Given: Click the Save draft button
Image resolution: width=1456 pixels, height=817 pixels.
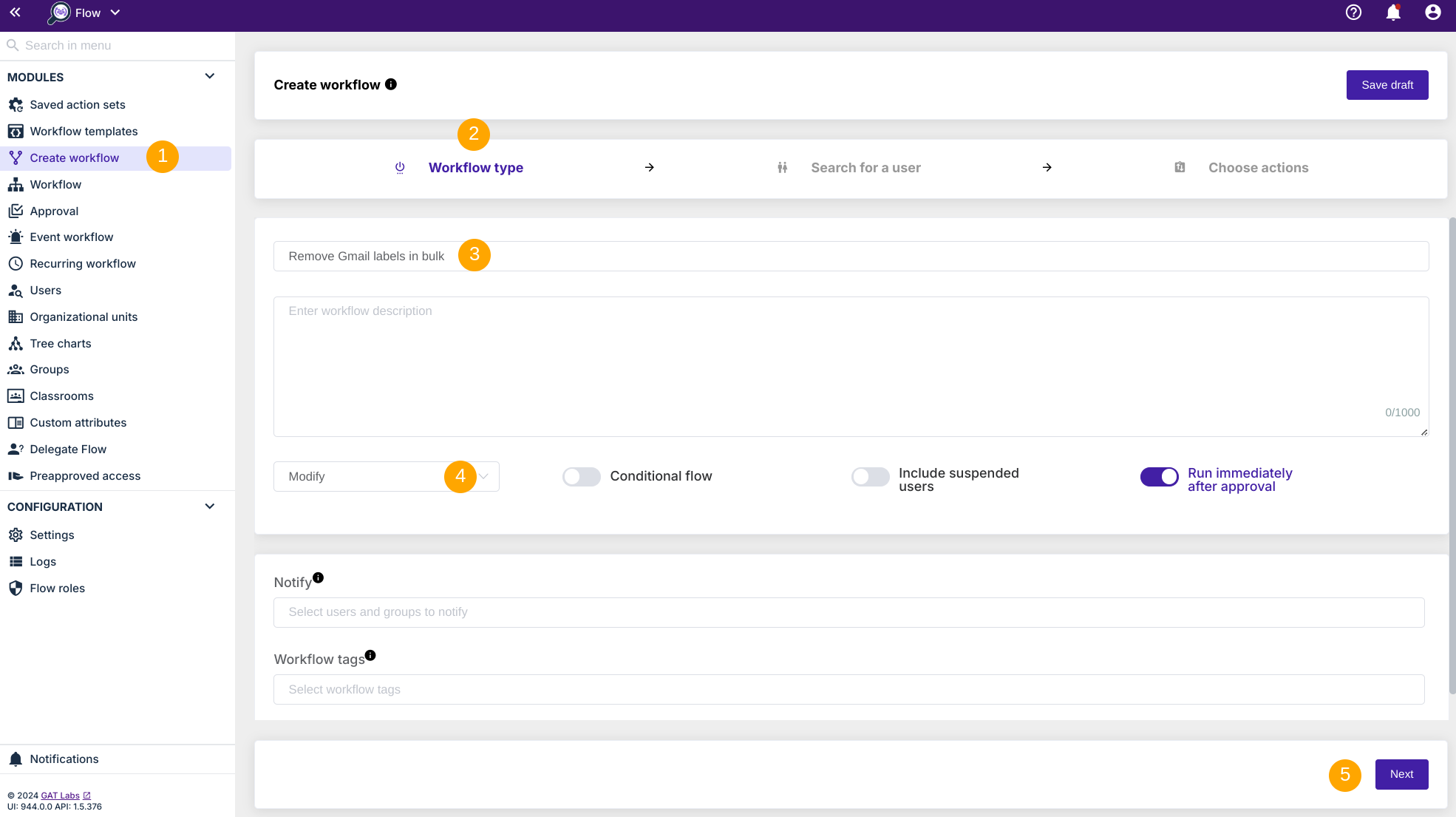Looking at the screenshot, I should (x=1387, y=85).
